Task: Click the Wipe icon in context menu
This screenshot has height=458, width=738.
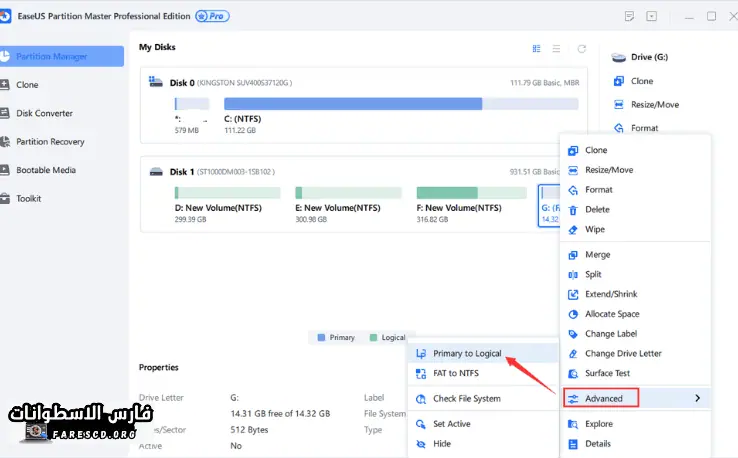Action: pyautogui.click(x=573, y=229)
